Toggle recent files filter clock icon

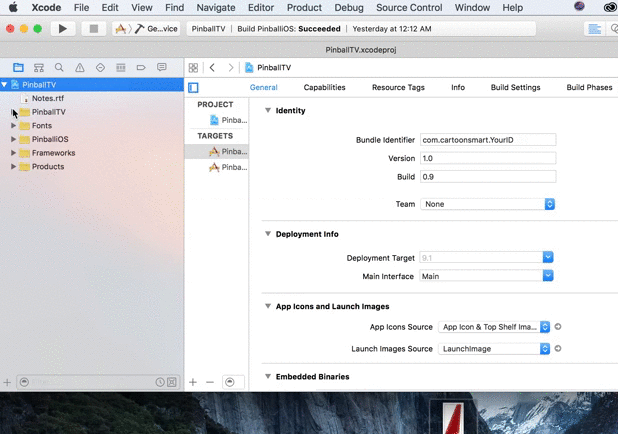(160, 382)
